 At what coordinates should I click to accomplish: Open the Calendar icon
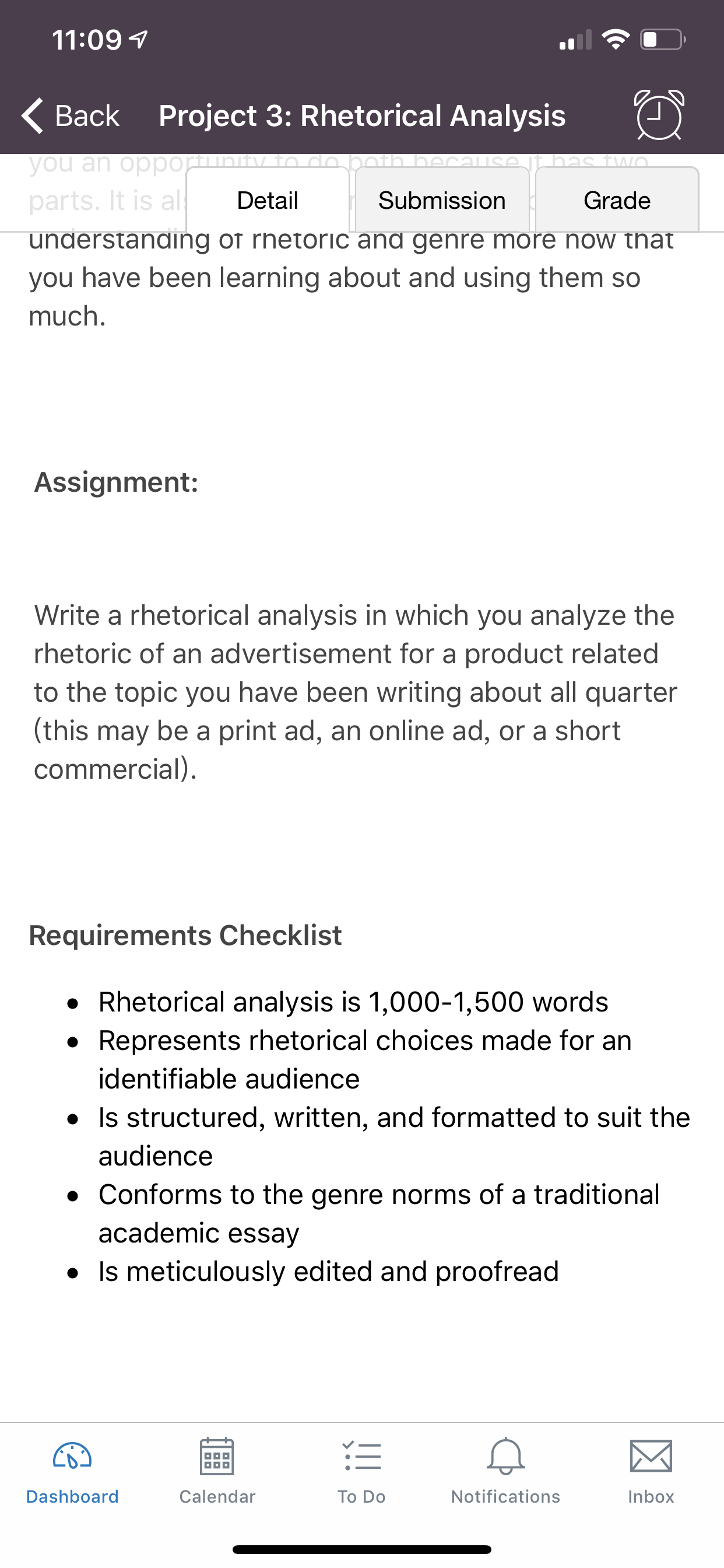[217, 1457]
